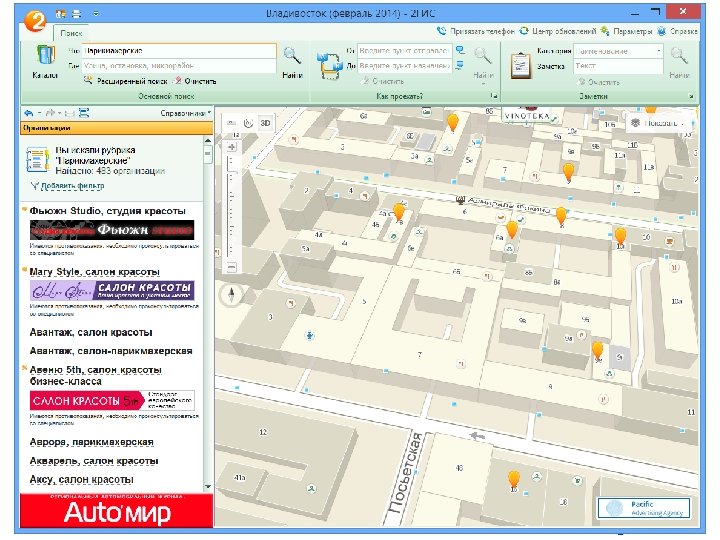Click the anchor POI icon on the map
720x540 pixels.
click(x=310, y=336)
